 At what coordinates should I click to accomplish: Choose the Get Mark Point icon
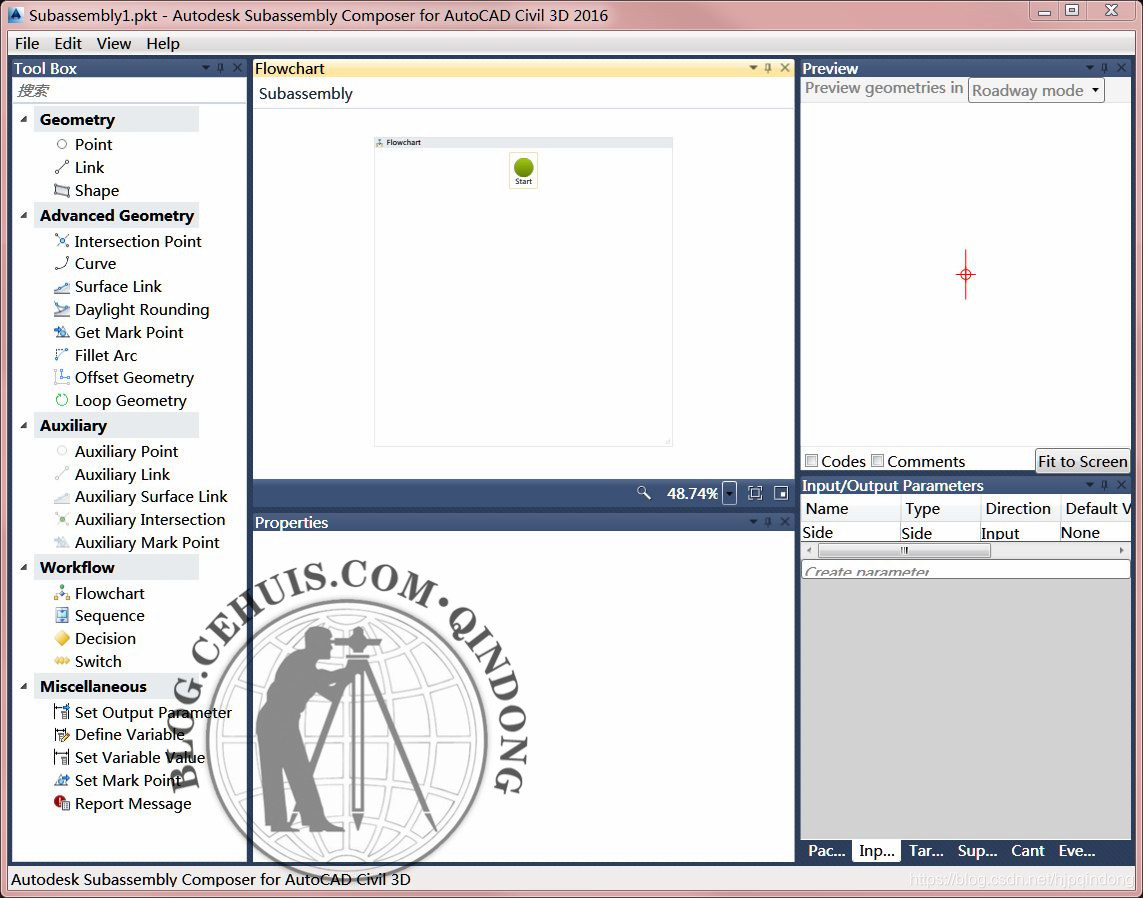pyautogui.click(x=62, y=332)
